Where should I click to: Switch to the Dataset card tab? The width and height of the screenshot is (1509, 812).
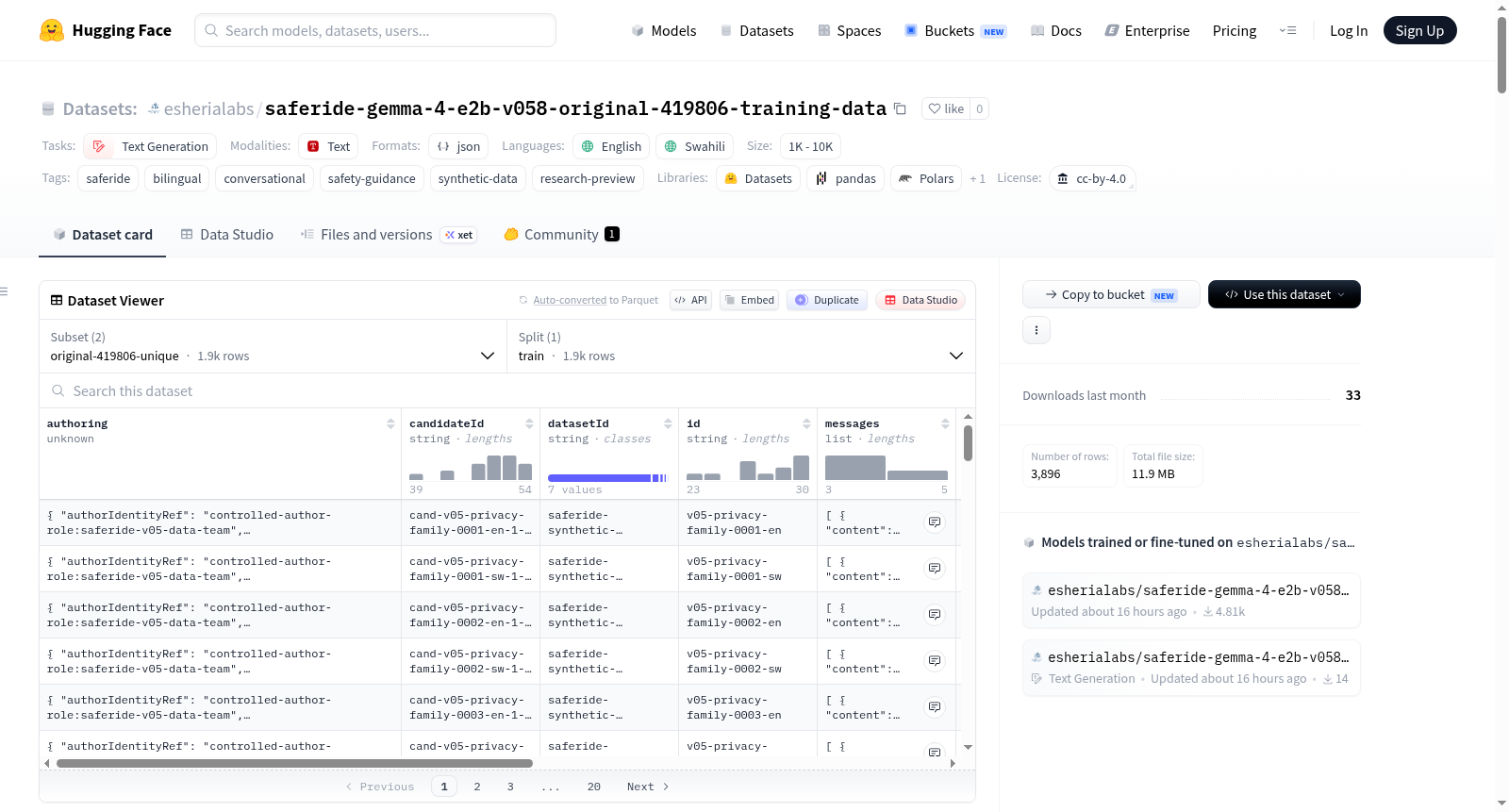pos(102,234)
